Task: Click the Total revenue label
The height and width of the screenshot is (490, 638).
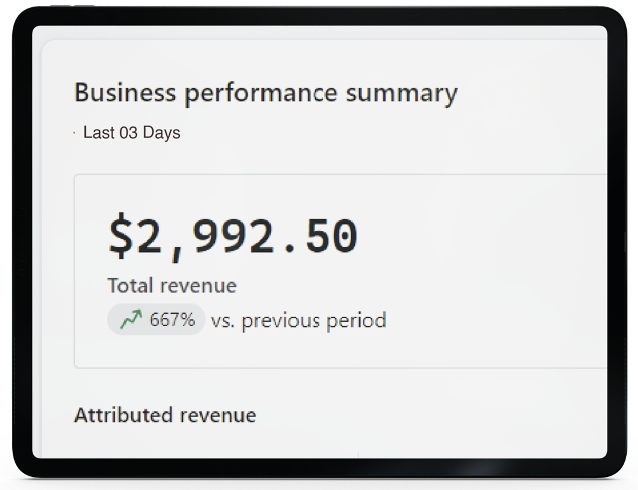Action: coord(172,286)
